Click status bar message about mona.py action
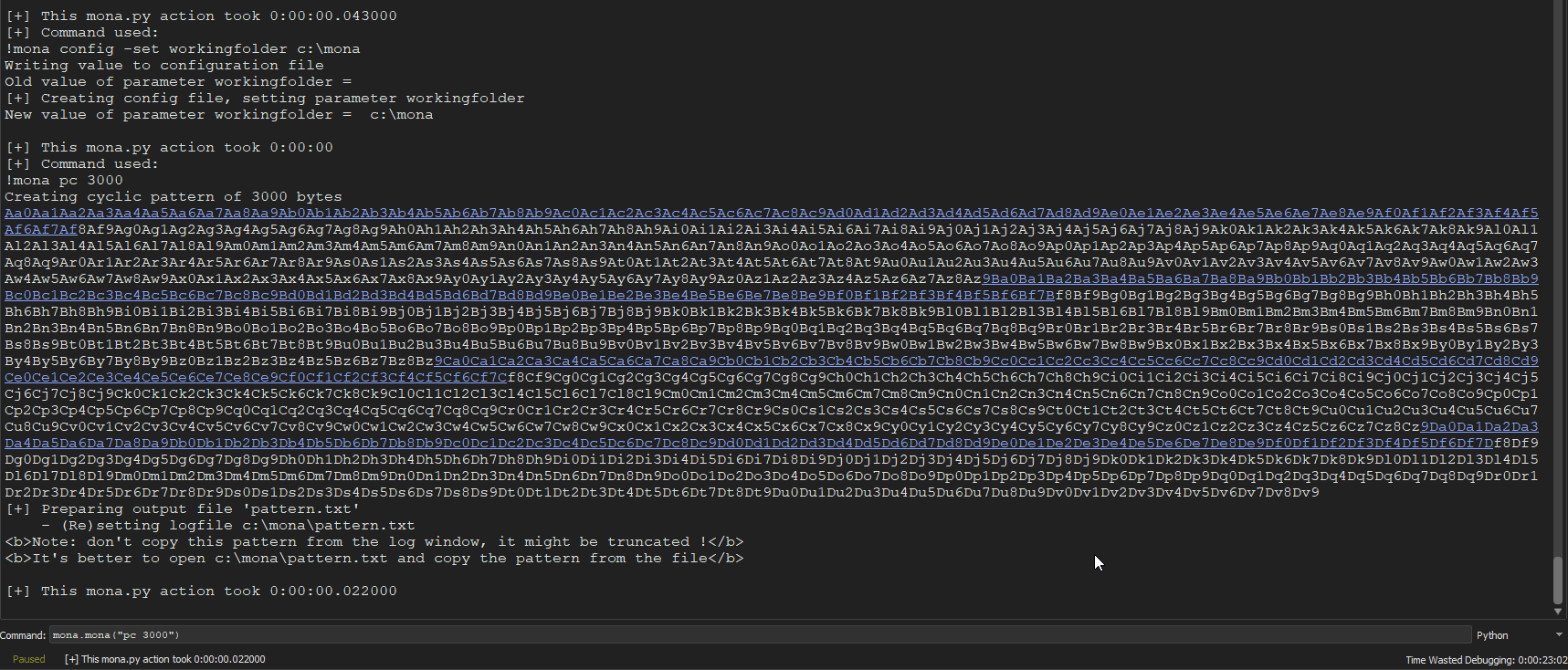The height and width of the screenshot is (670, 1568). [165, 659]
